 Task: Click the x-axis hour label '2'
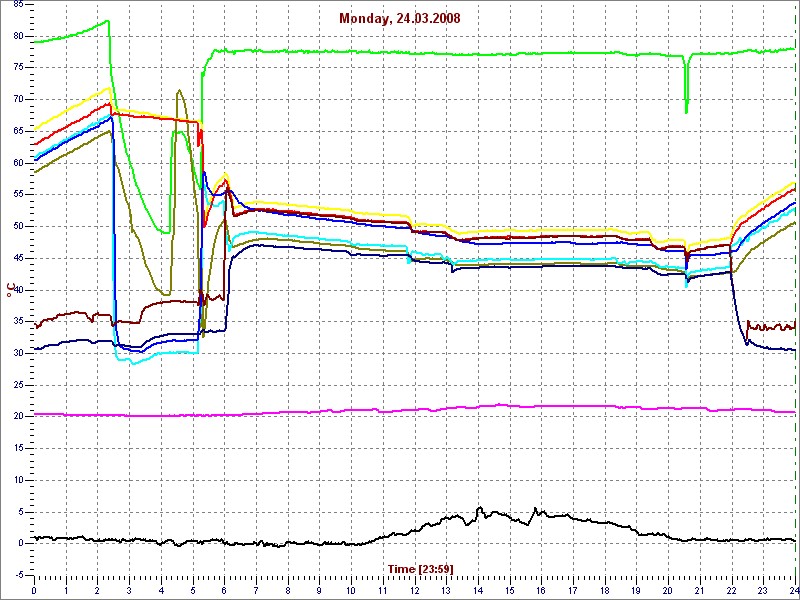coord(97,589)
